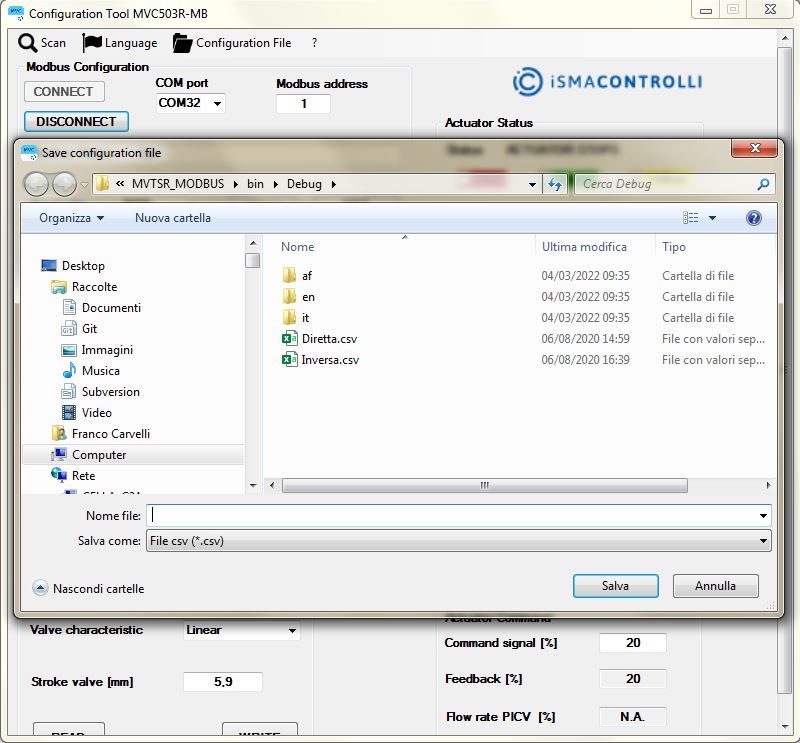The image size is (800, 743).
Task: Click the horizontal scrollbar of file list
Action: pyautogui.click(x=484, y=485)
